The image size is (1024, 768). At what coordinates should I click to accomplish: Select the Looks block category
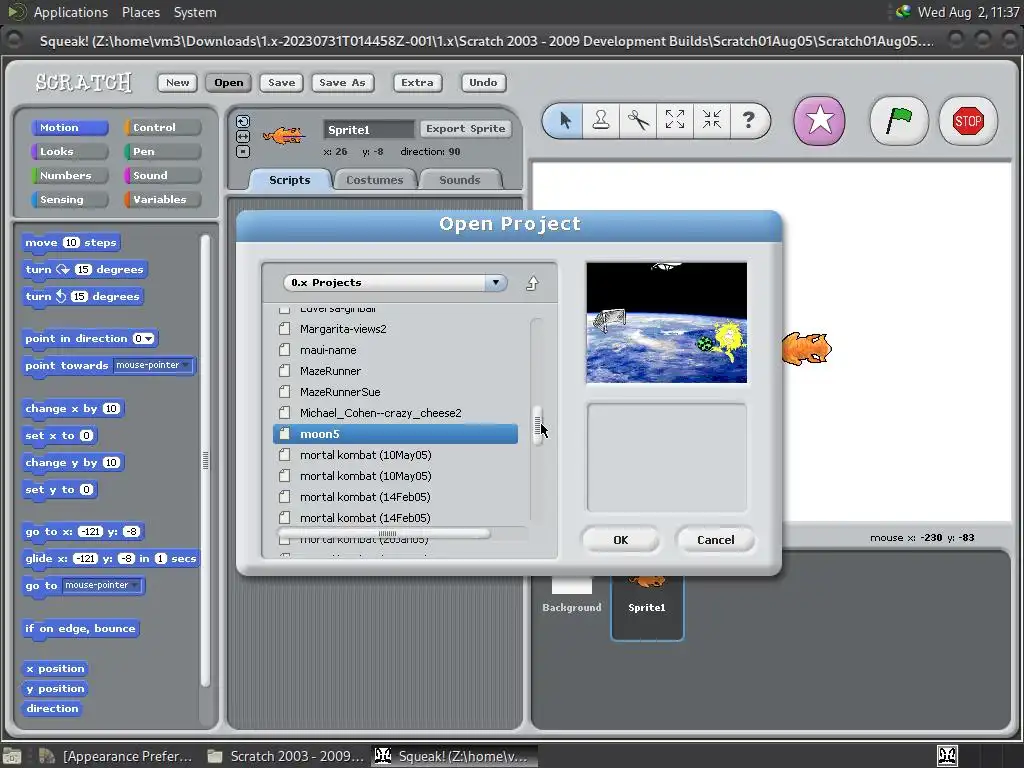click(69, 152)
